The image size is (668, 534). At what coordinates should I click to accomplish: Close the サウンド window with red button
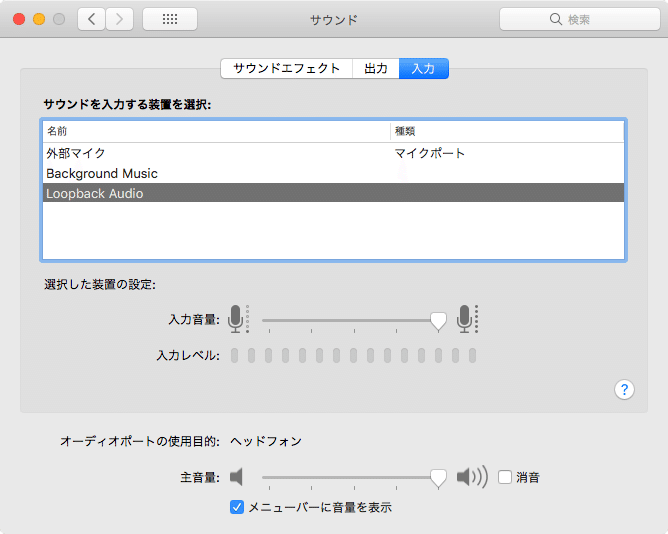19,19
